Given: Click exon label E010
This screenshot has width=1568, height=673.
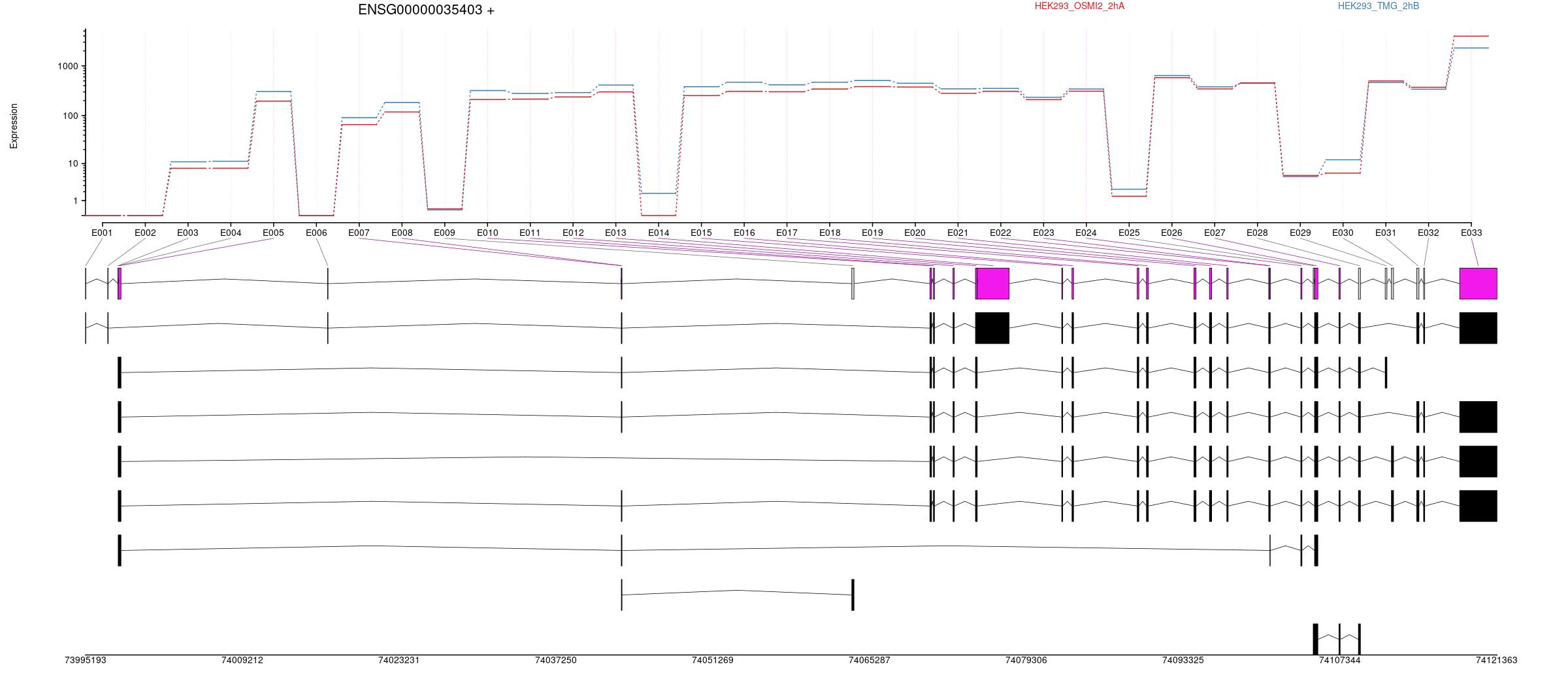Looking at the screenshot, I should (x=487, y=233).
